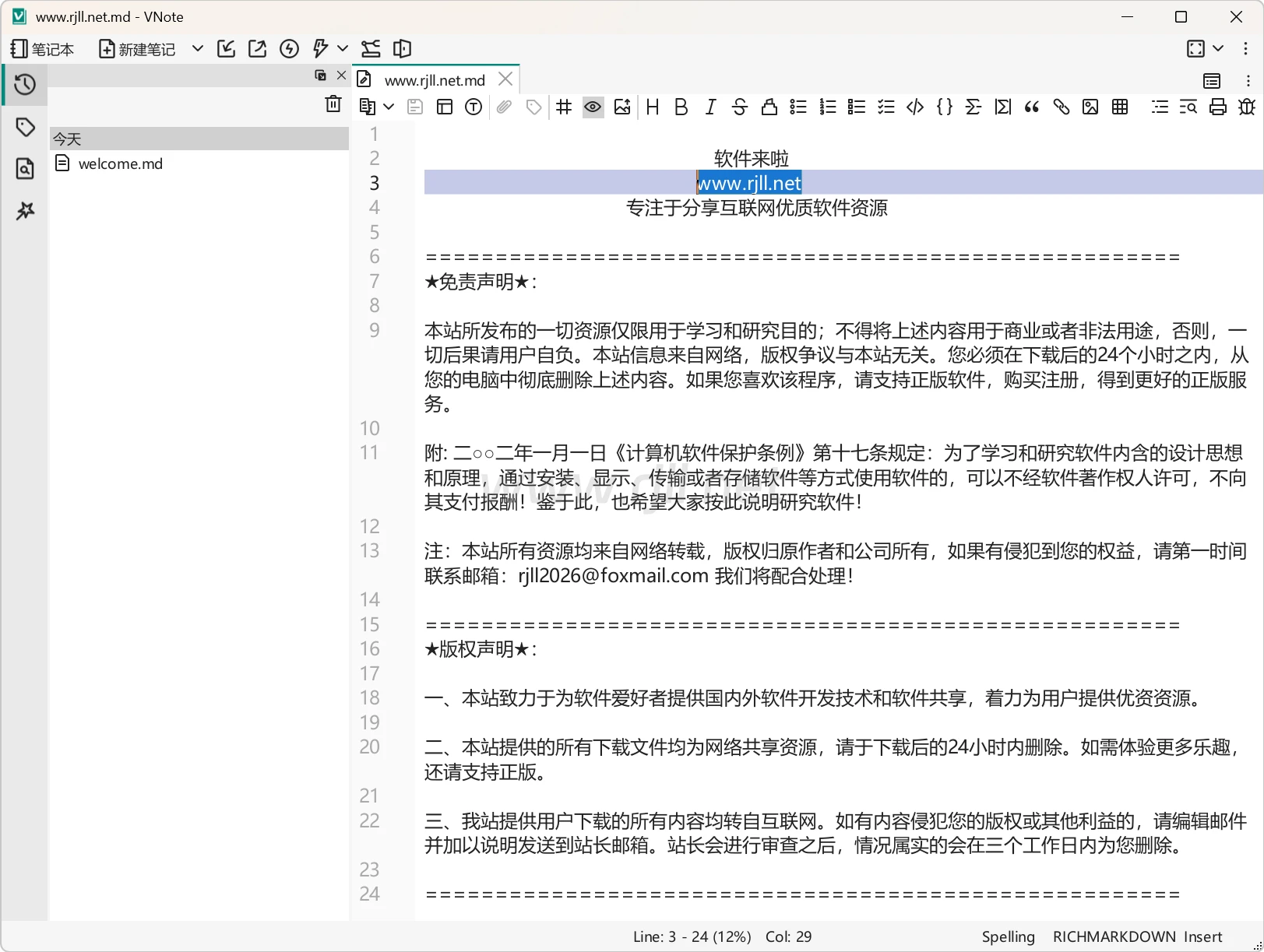
Task: Click Spelling in the status bar
Action: (x=1008, y=936)
